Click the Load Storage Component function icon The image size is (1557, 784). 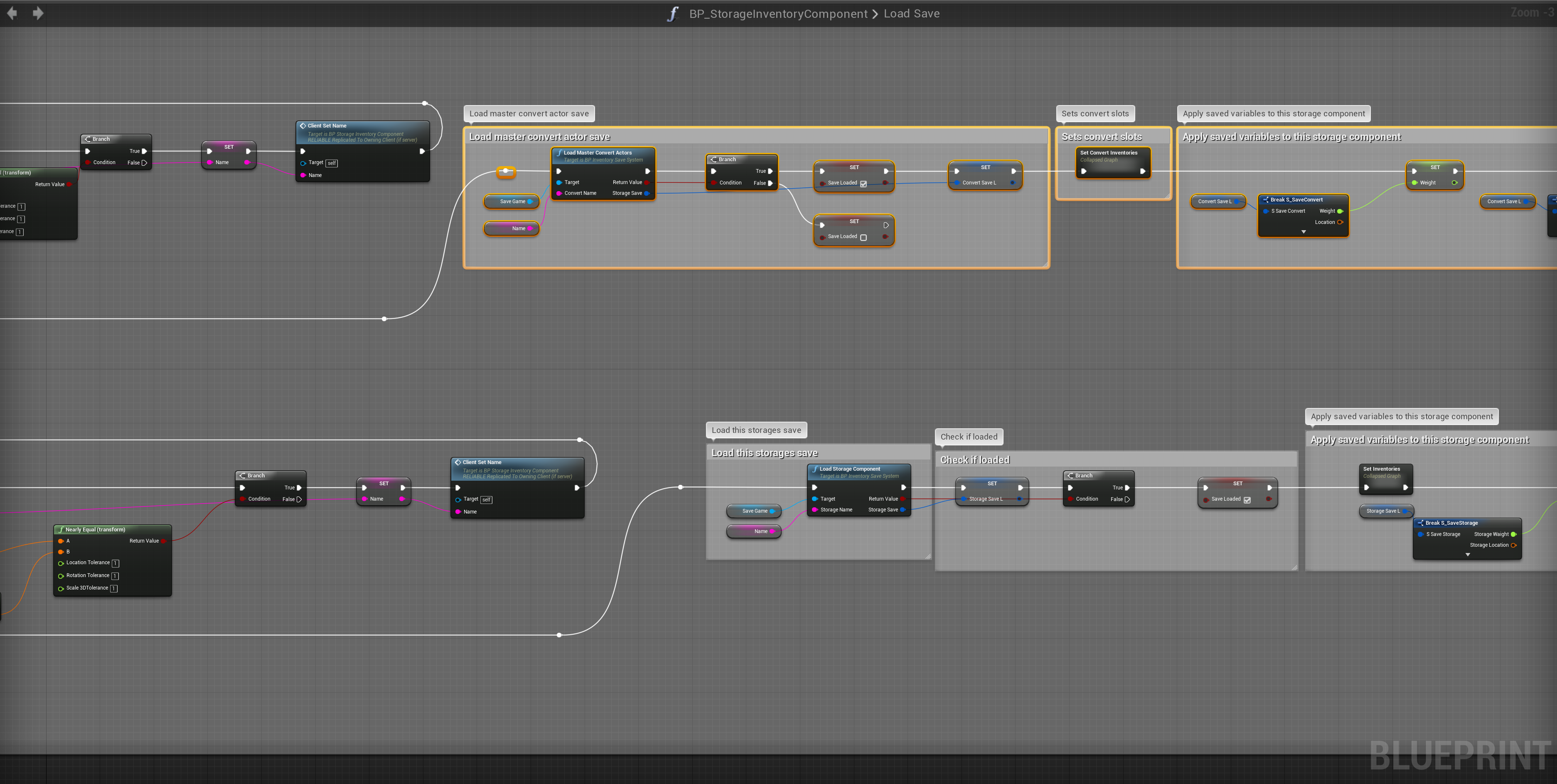click(815, 469)
